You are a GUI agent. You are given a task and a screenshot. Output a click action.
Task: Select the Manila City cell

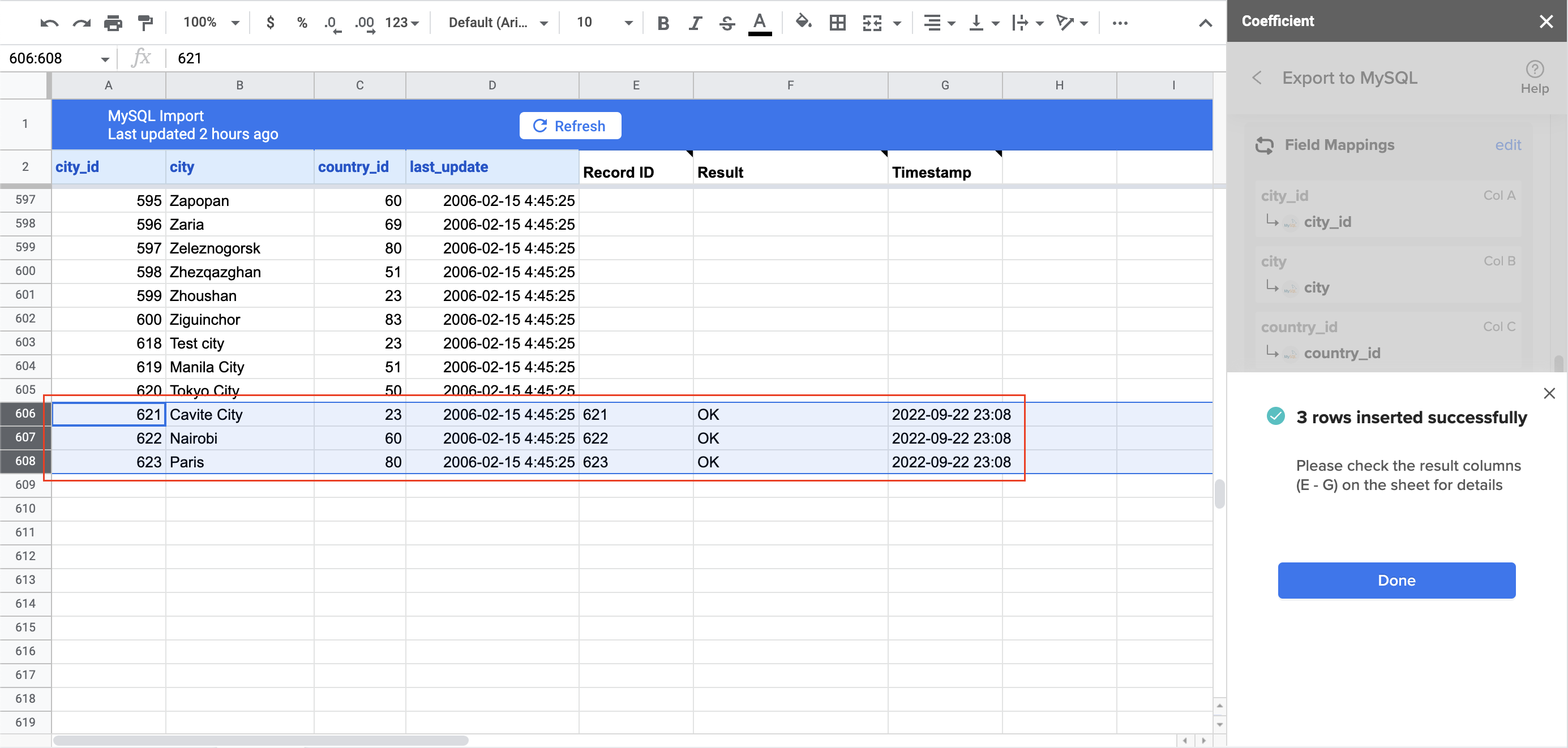point(240,367)
